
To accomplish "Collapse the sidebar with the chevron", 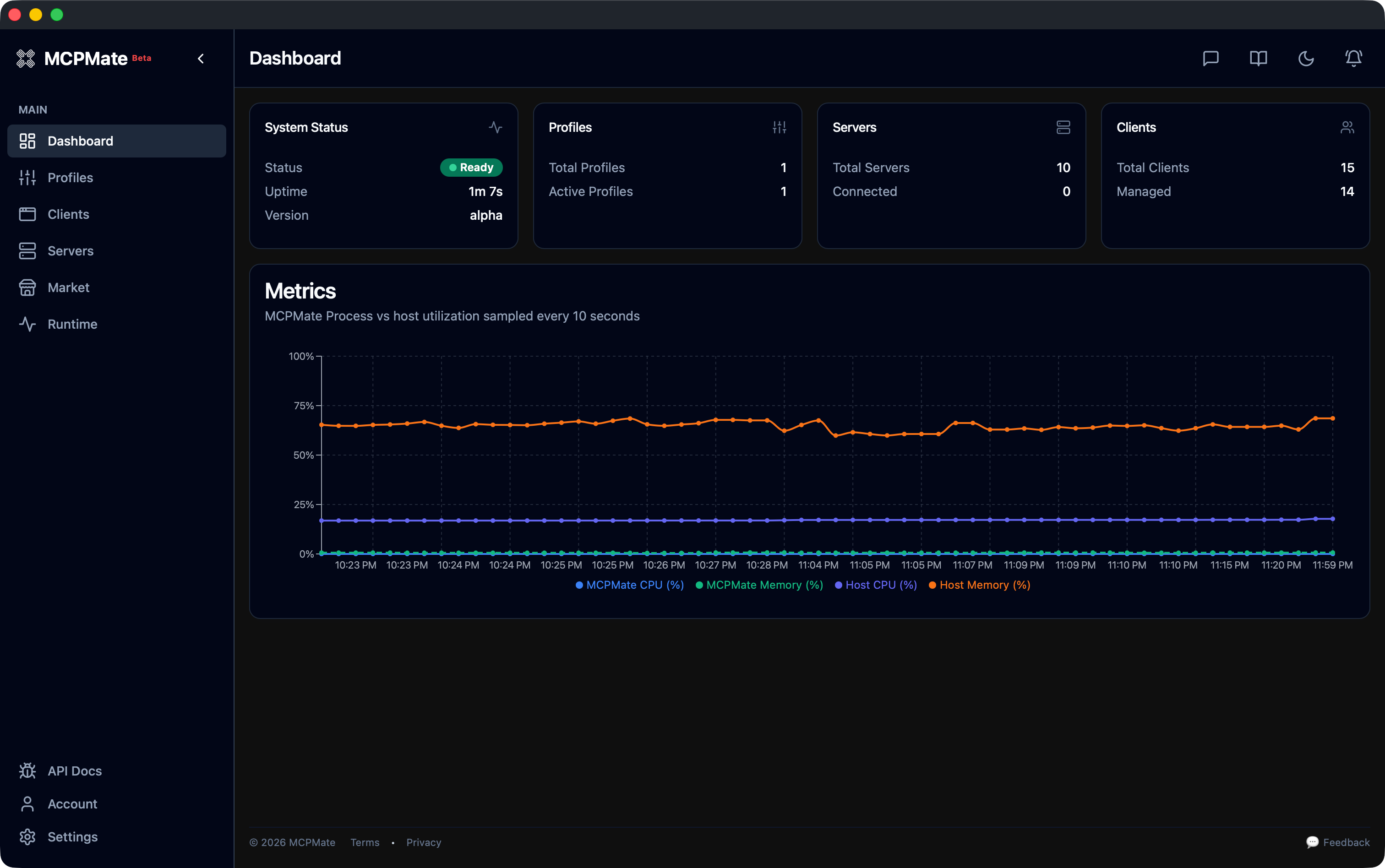I will (x=201, y=58).
